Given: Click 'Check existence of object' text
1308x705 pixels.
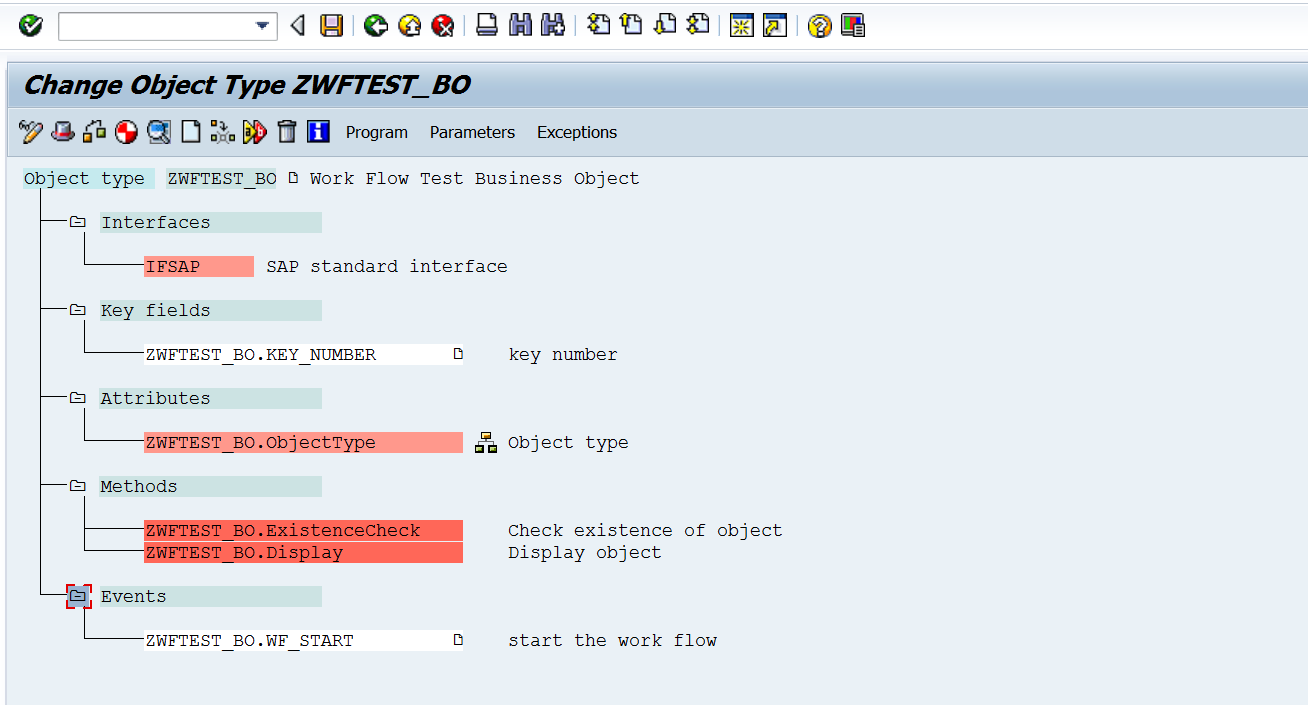Looking at the screenshot, I should pyautogui.click(x=645, y=530).
